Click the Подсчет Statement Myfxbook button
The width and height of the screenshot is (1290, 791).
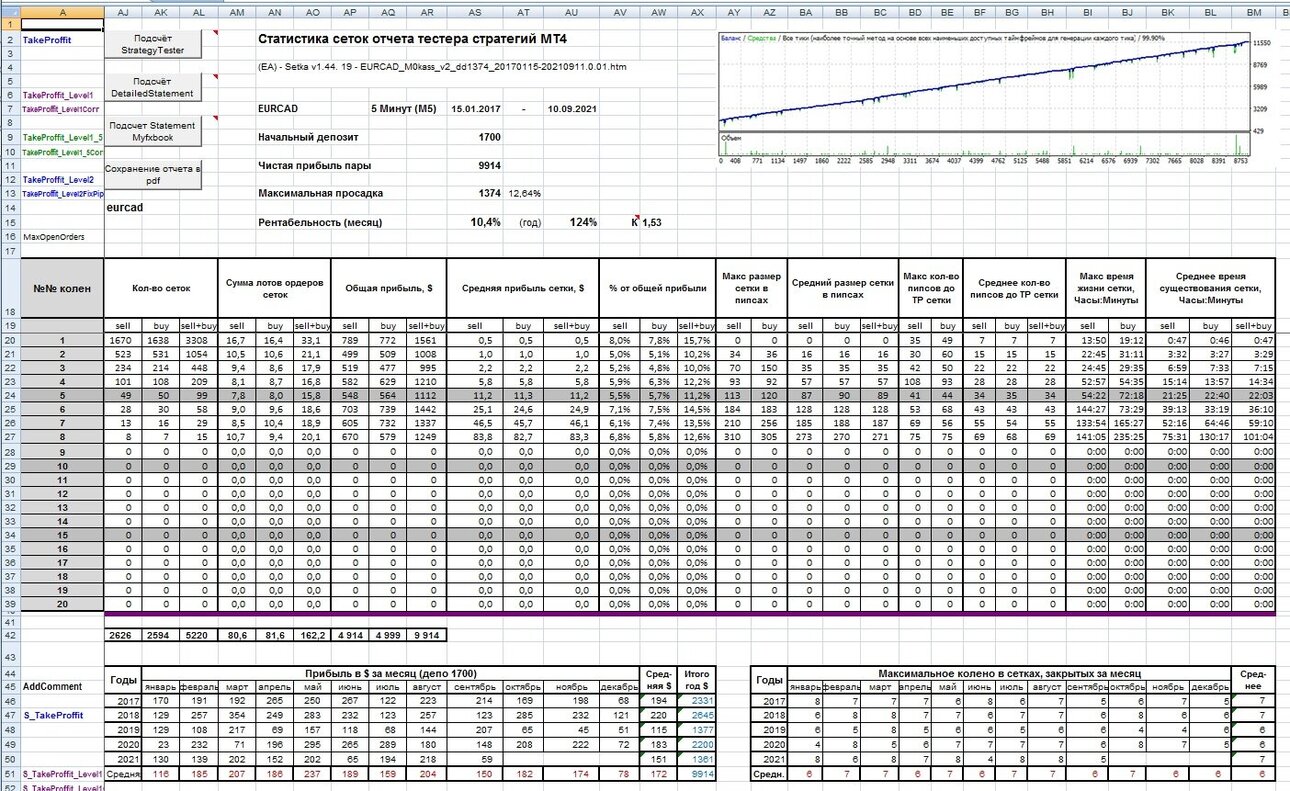[153, 131]
